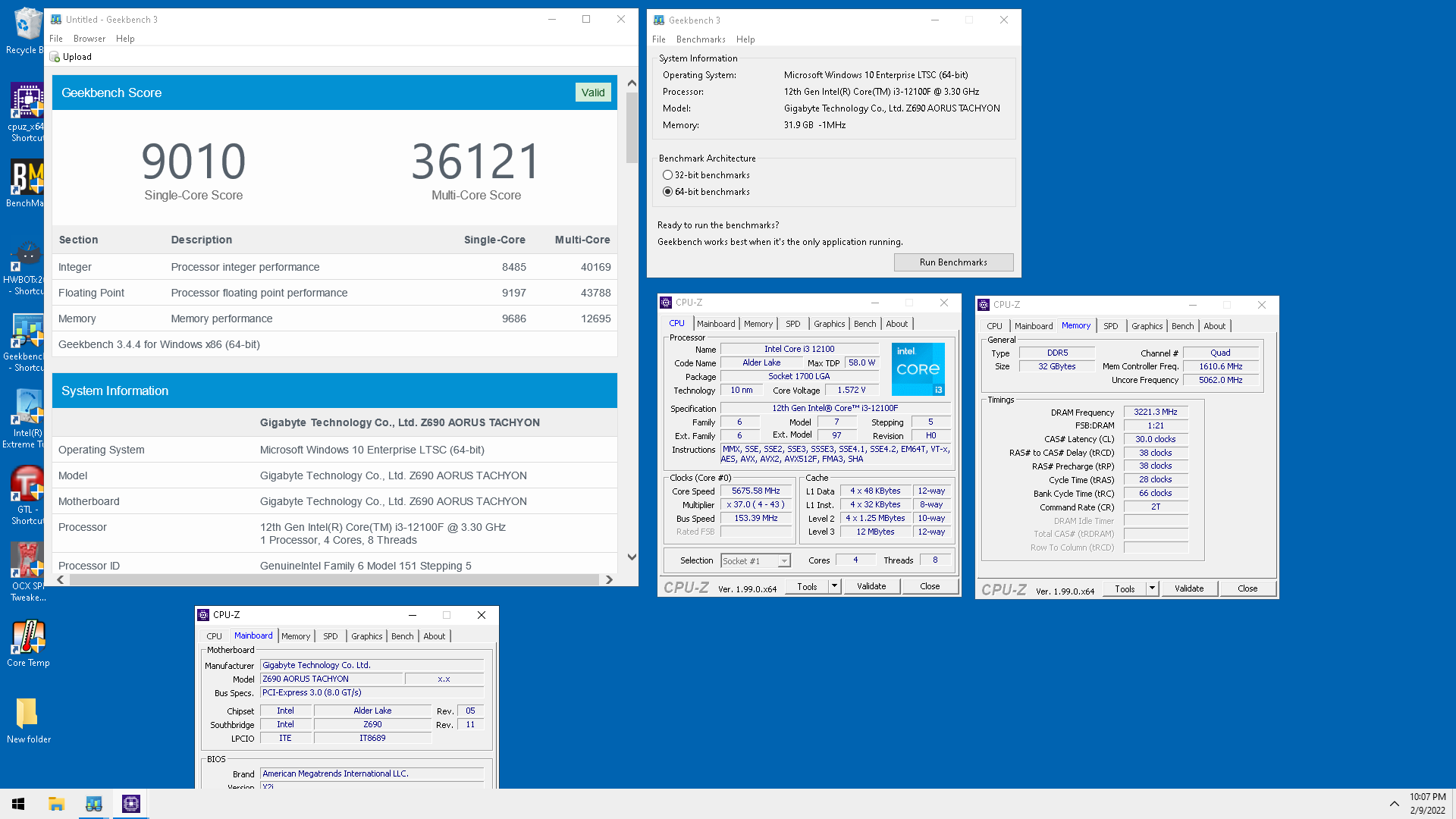This screenshot has height=819, width=1456.
Task: Click the Intel Core i3 logo in CPU-Z
Action: [918, 369]
